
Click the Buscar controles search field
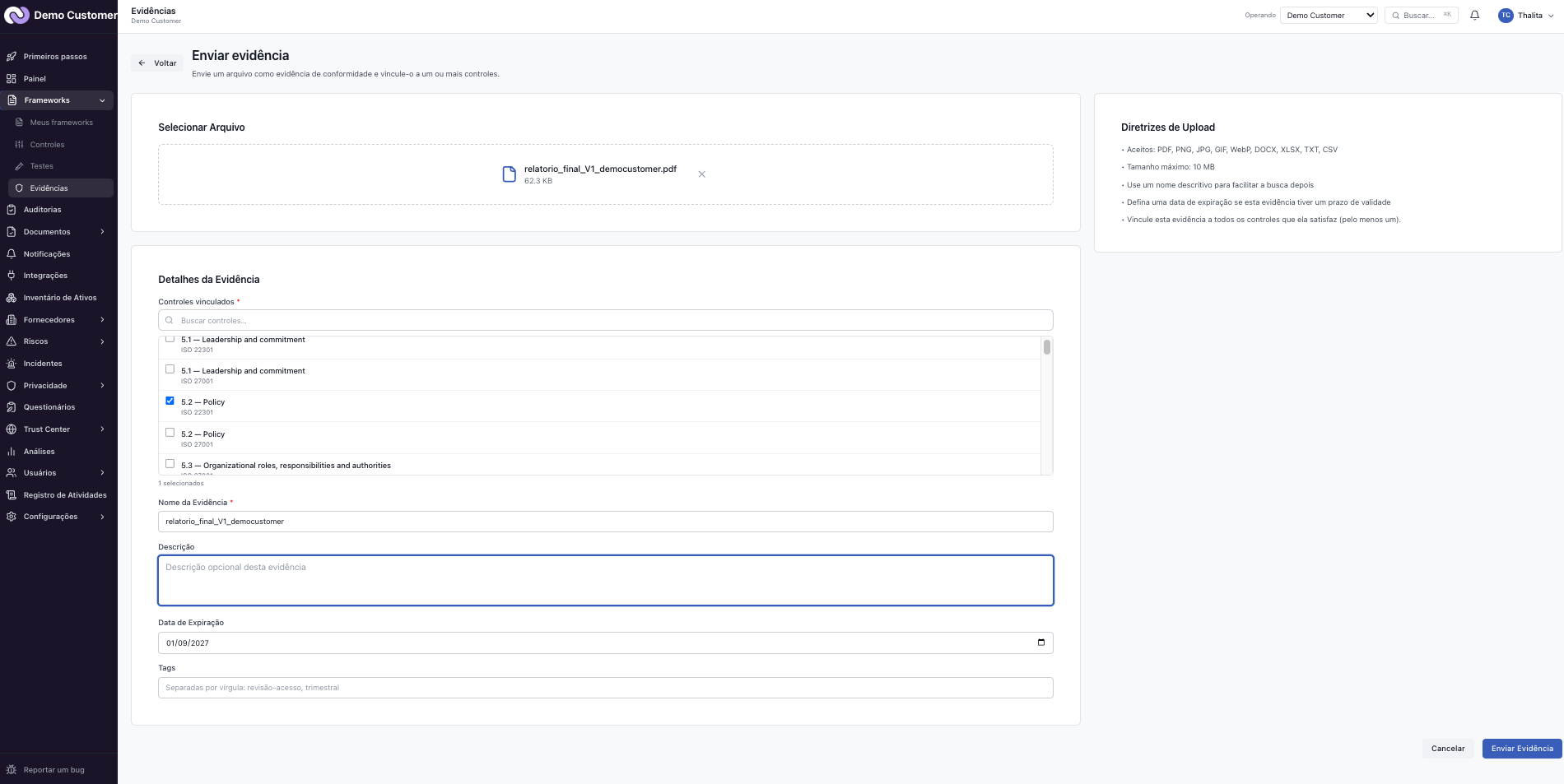point(606,320)
